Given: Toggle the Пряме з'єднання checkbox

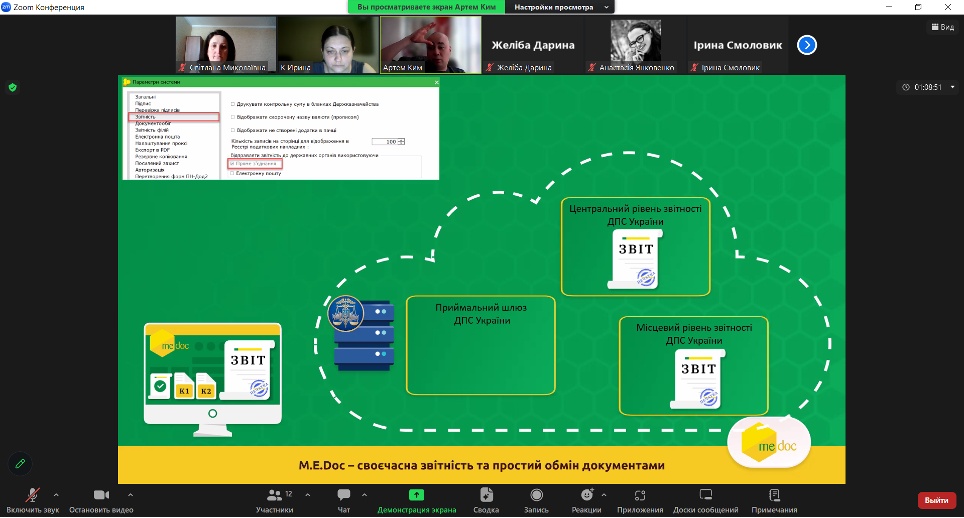Looking at the screenshot, I should point(232,164).
